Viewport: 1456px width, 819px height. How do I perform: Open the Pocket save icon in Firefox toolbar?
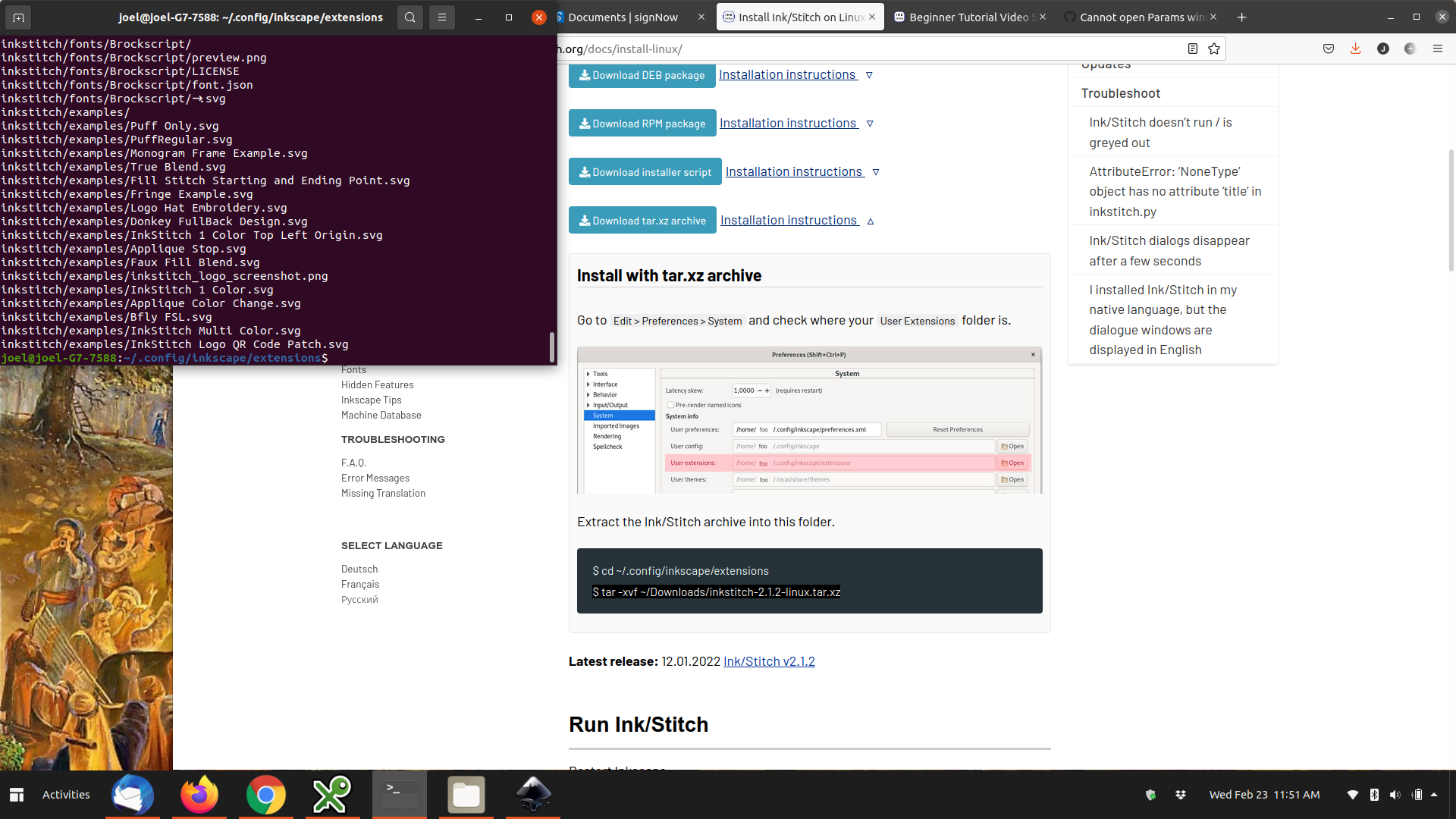pyautogui.click(x=1328, y=48)
